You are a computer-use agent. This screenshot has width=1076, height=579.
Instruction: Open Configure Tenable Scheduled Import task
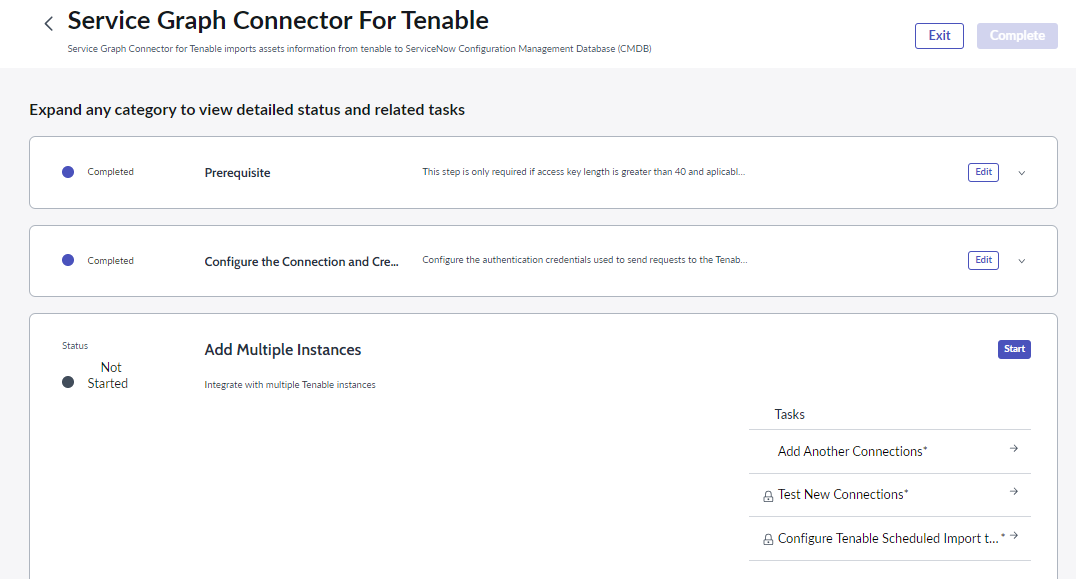pos(888,539)
